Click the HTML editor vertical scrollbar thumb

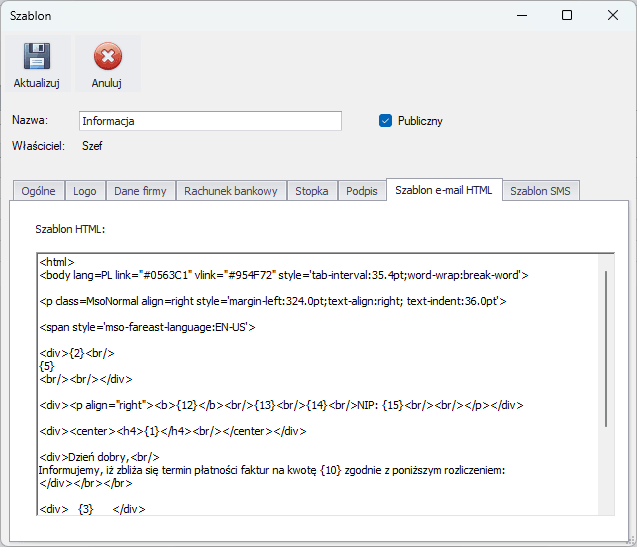point(606,349)
